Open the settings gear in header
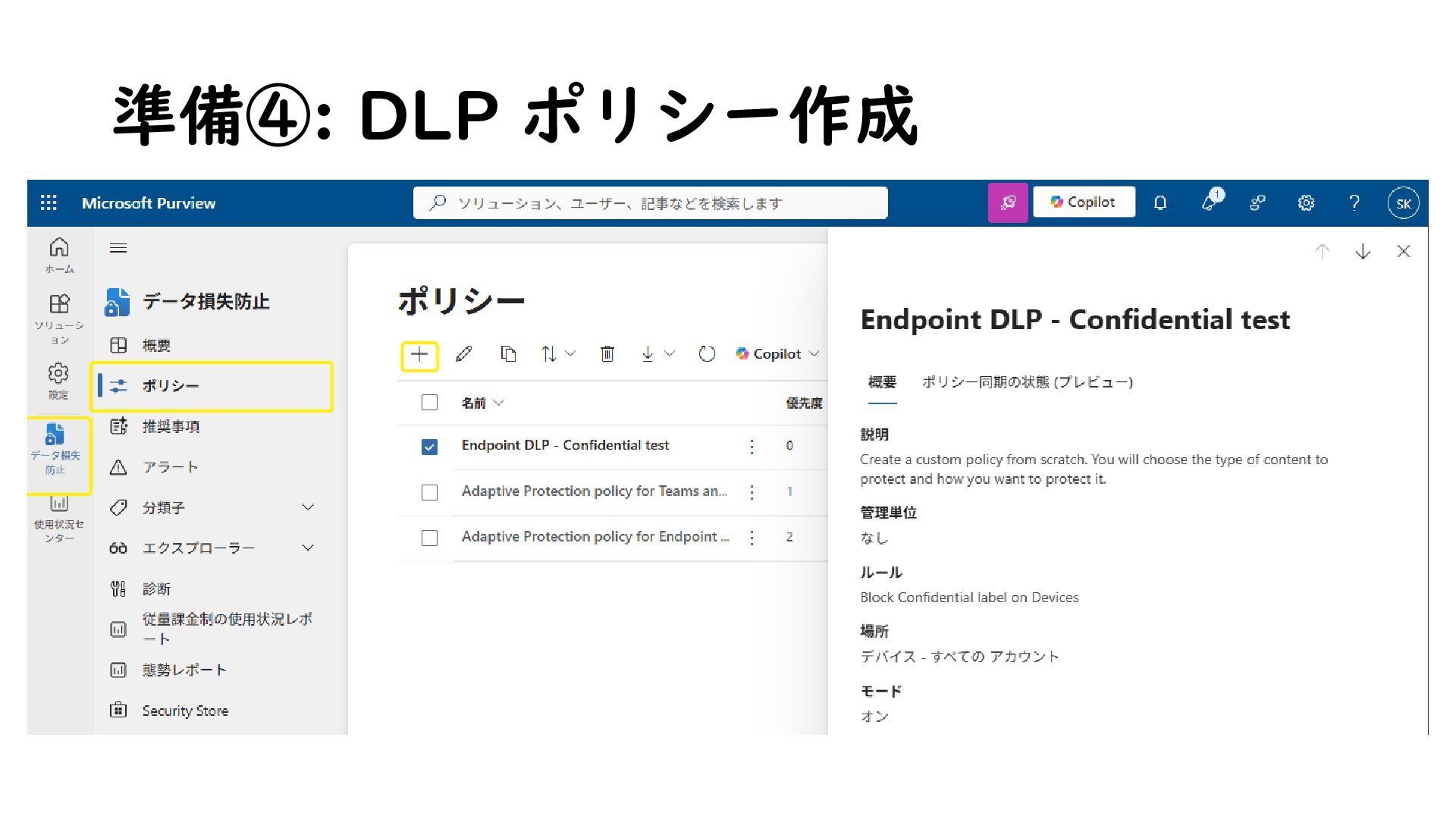1456x819 pixels. [1306, 202]
